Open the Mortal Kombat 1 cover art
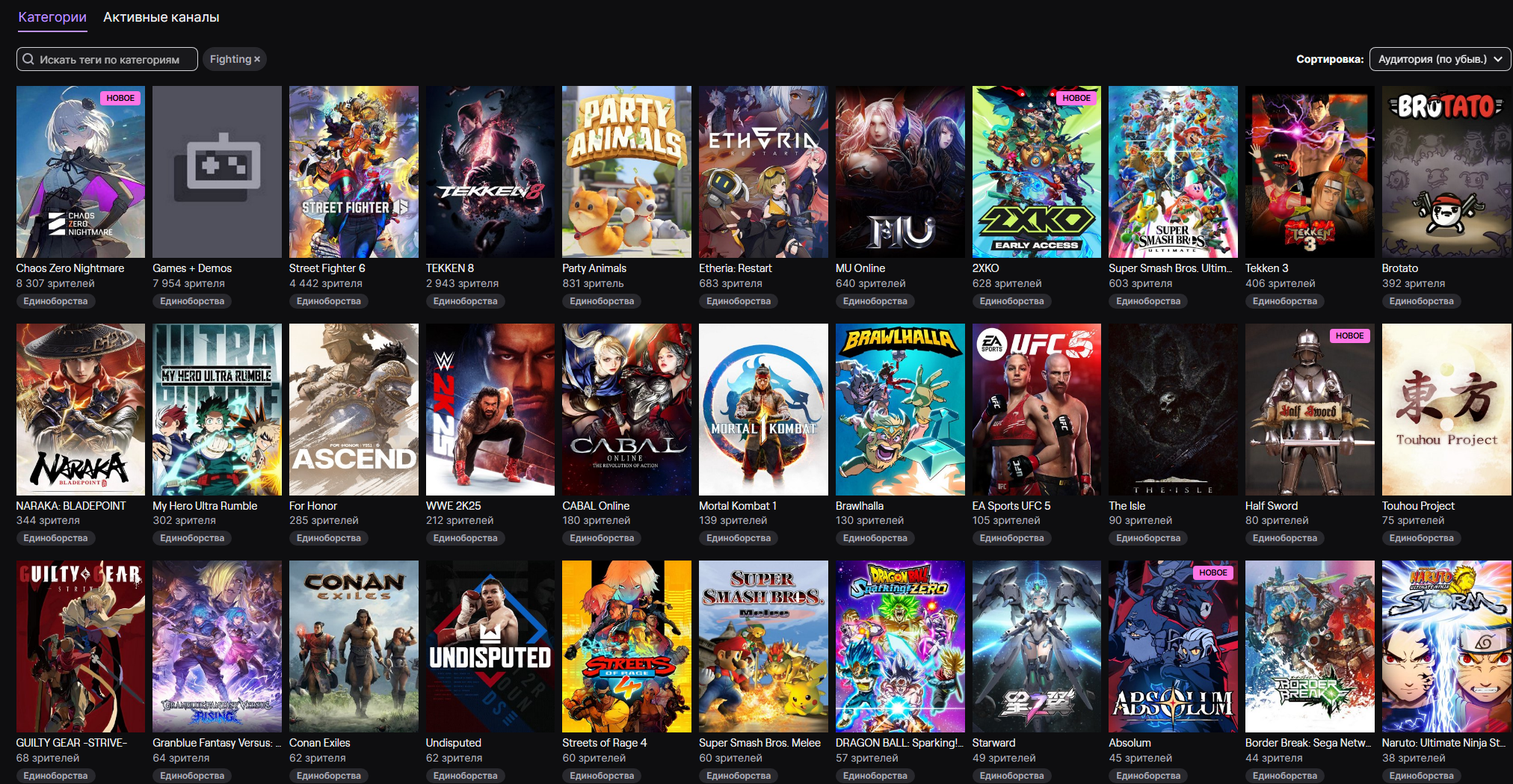Viewport: 1513px width, 784px height. pyautogui.click(x=763, y=410)
